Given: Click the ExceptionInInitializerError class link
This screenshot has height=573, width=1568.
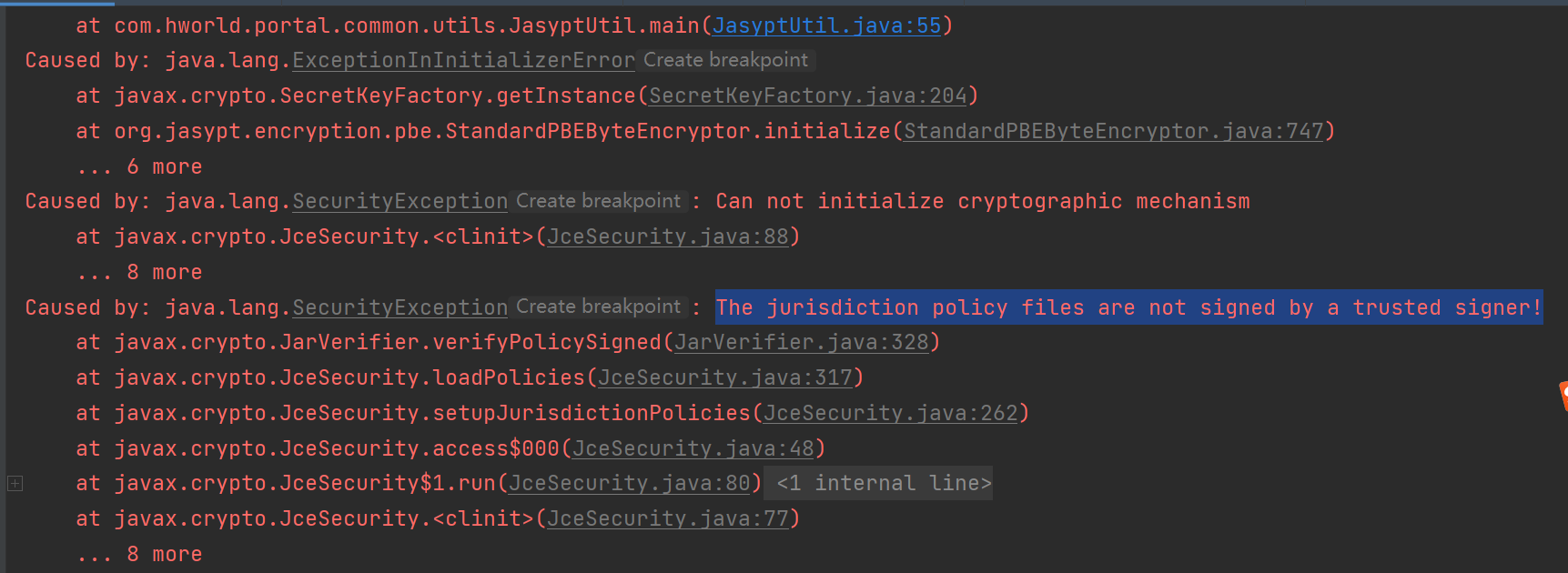Looking at the screenshot, I should 463,60.
